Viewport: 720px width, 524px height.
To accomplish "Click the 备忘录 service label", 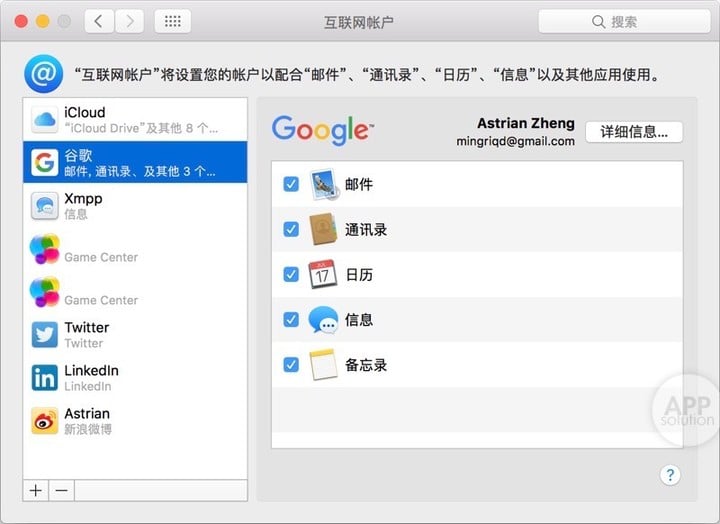I will coord(366,365).
